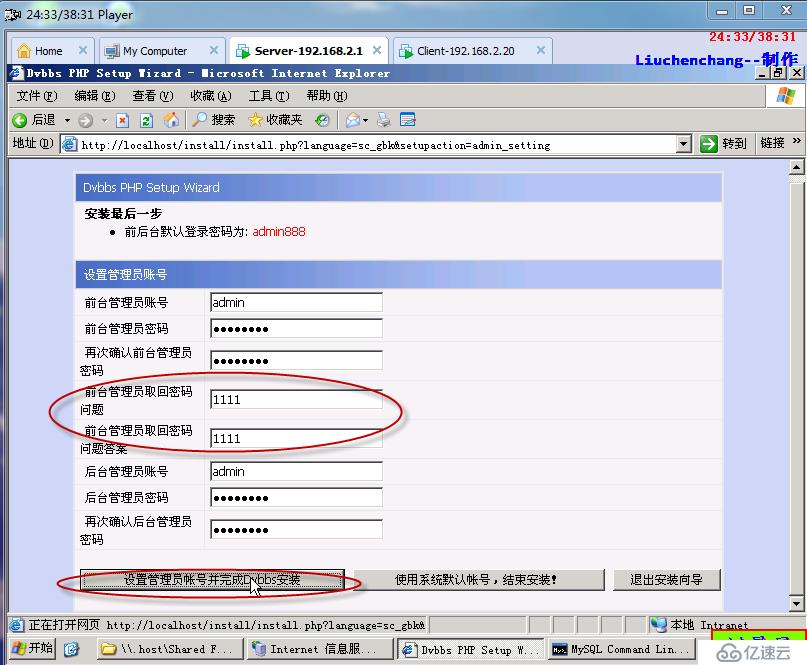Viewport: 807px width, 665px height.
Task: Focus the 后台管理员账号 input field
Action: (x=296, y=471)
